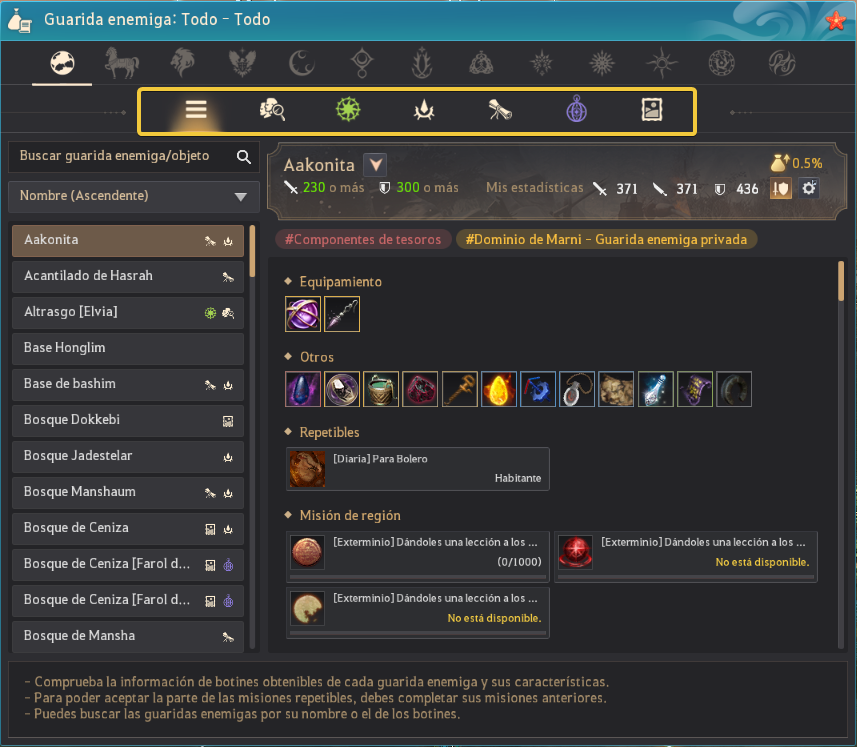Select the telescope filter icon
This screenshot has width=857, height=747.
tap(500, 110)
